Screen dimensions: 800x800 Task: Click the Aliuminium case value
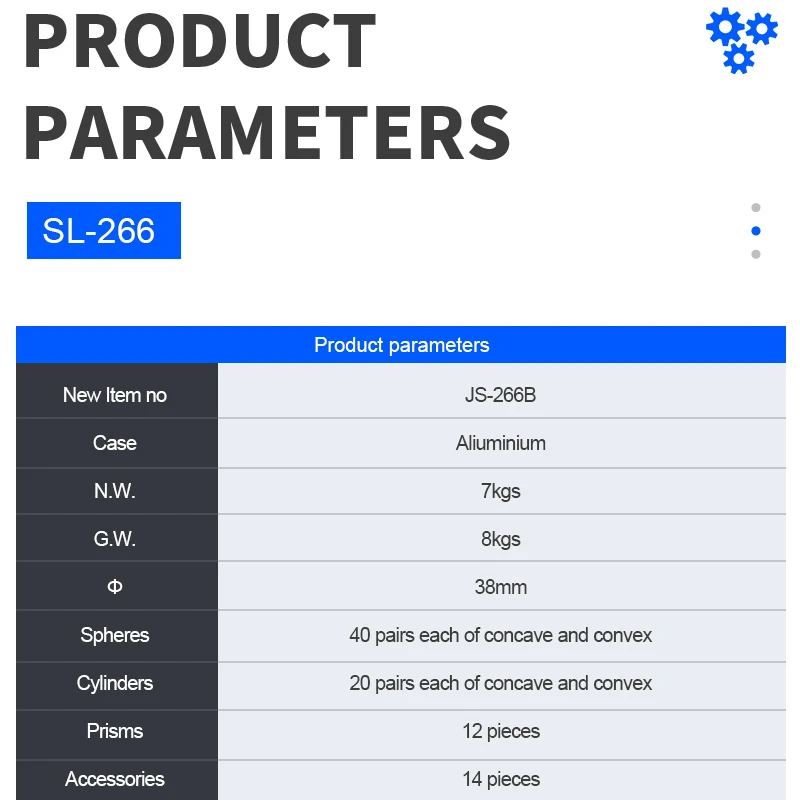click(x=501, y=443)
